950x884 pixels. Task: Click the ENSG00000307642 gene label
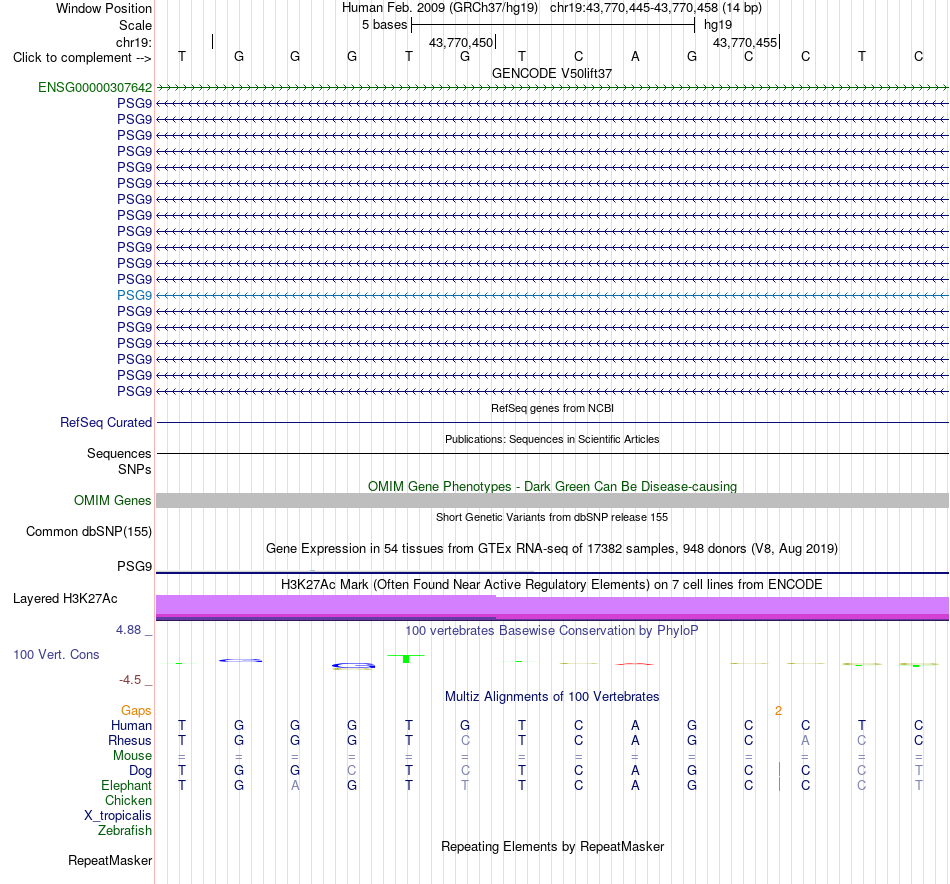(95, 87)
